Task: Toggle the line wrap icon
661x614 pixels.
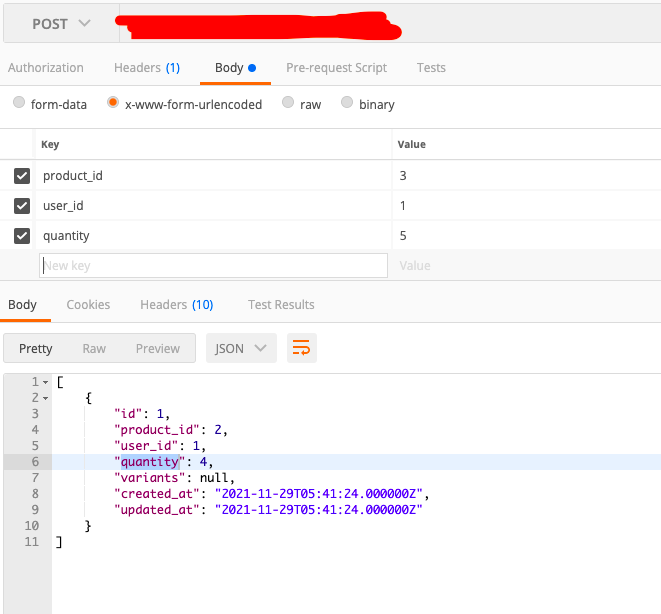Action: coord(302,348)
